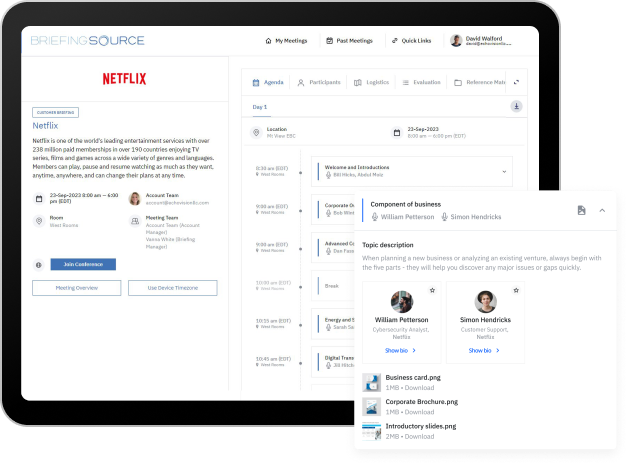Open the Digital Transformation session card
The width and height of the screenshot is (629, 466).
click(x=334, y=362)
